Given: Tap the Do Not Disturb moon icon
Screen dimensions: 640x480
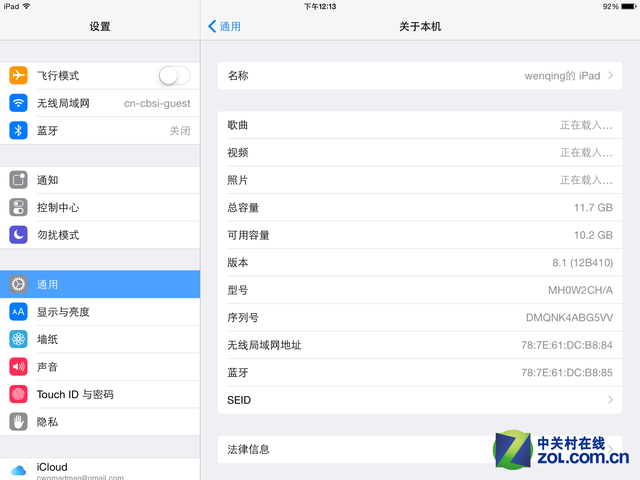Looking at the screenshot, I should coord(18,235).
